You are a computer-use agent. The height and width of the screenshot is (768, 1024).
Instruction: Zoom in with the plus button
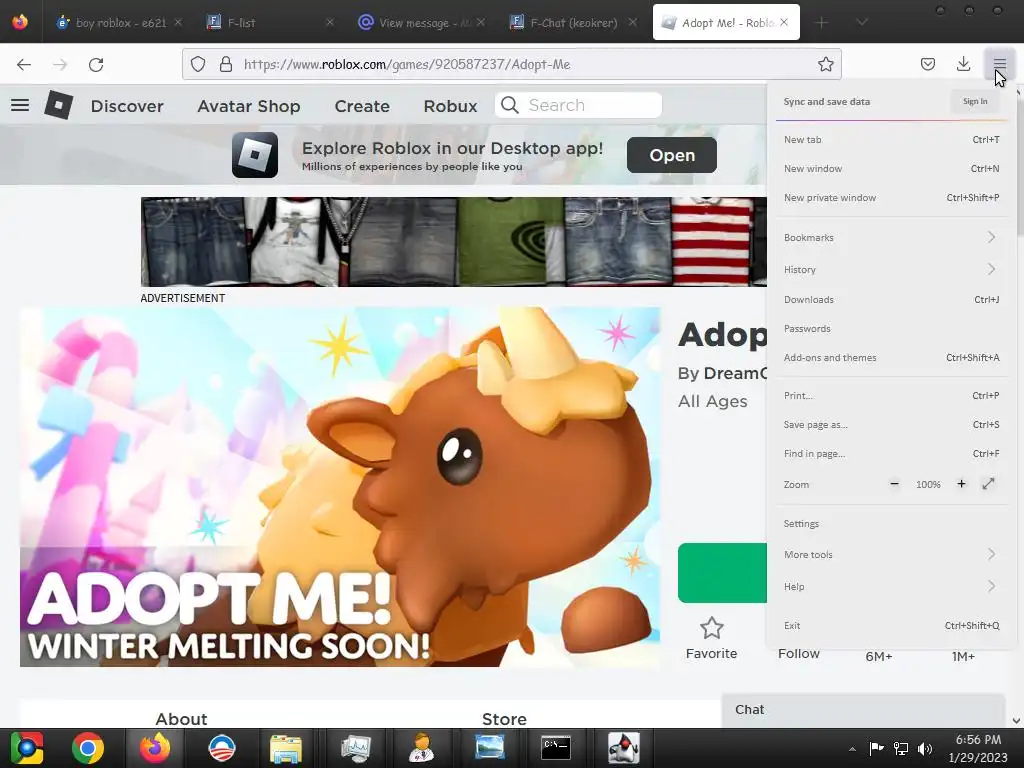[961, 484]
